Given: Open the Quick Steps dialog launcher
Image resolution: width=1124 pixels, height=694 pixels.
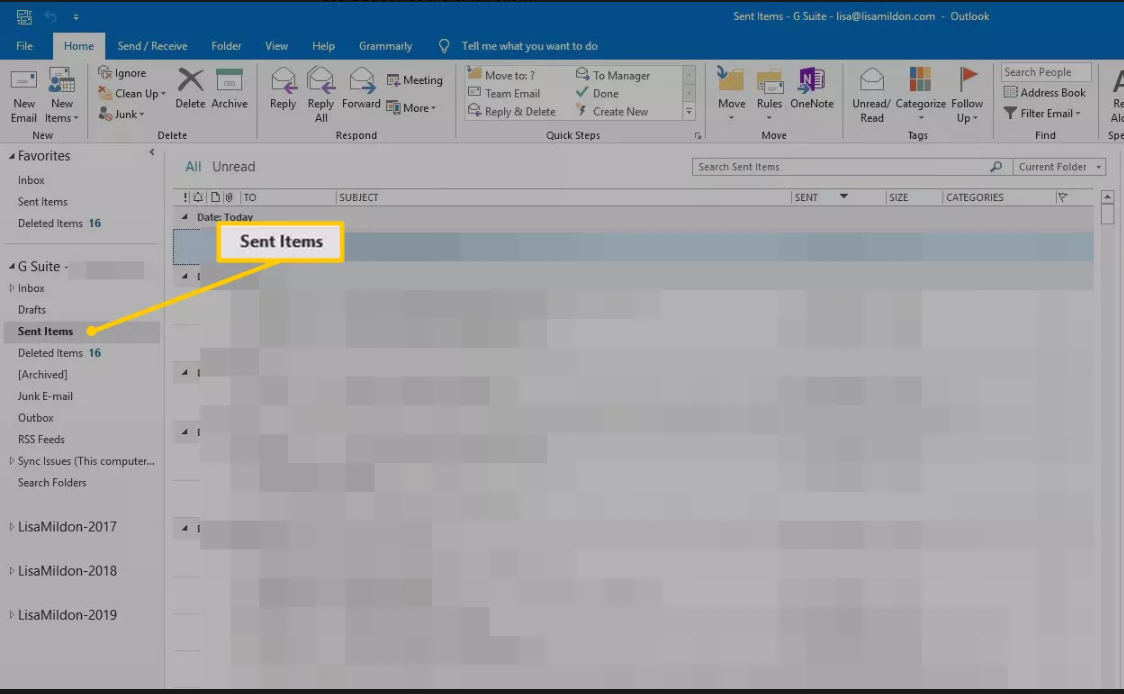Looking at the screenshot, I should pos(697,136).
